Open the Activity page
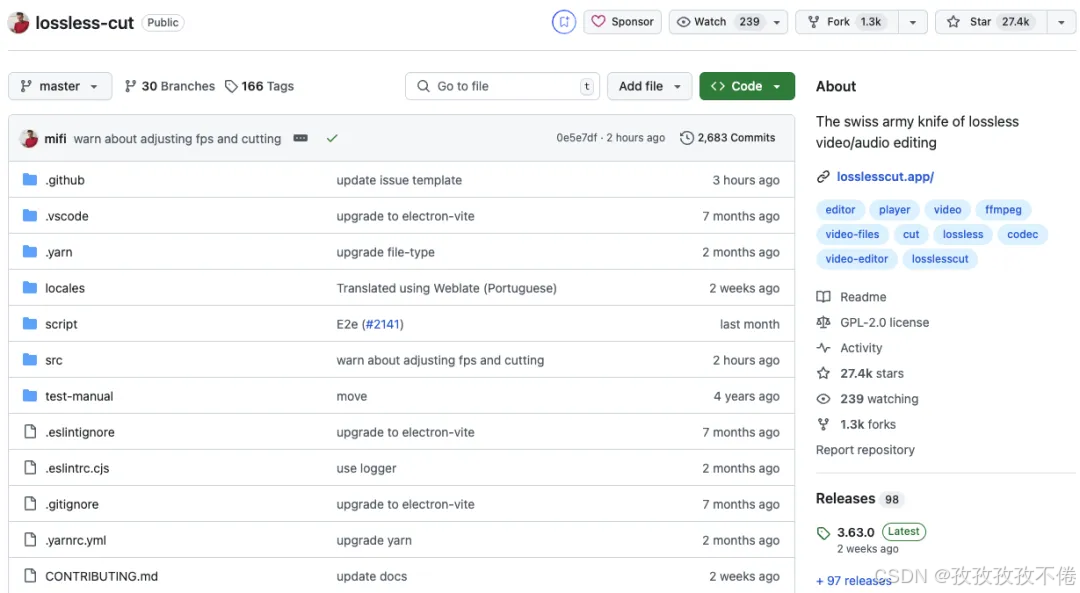The image size is (1080, 593). [849, 348]
